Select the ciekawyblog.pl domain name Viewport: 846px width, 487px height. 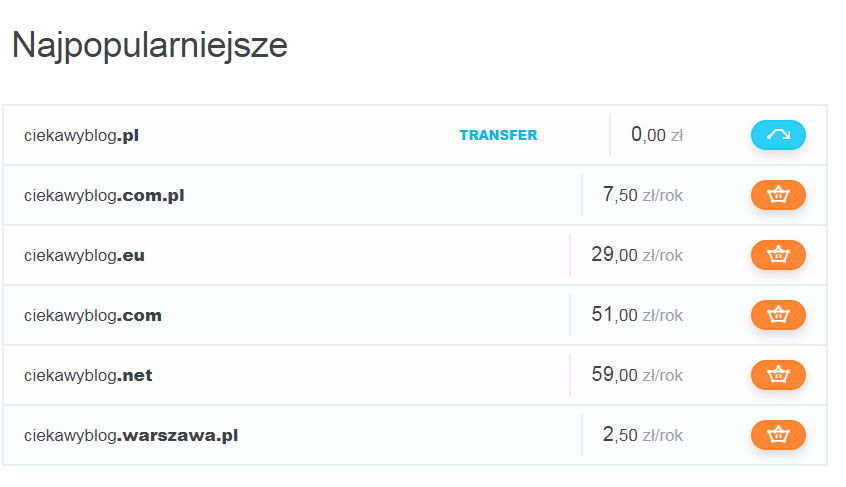click(x=81, y=135)
